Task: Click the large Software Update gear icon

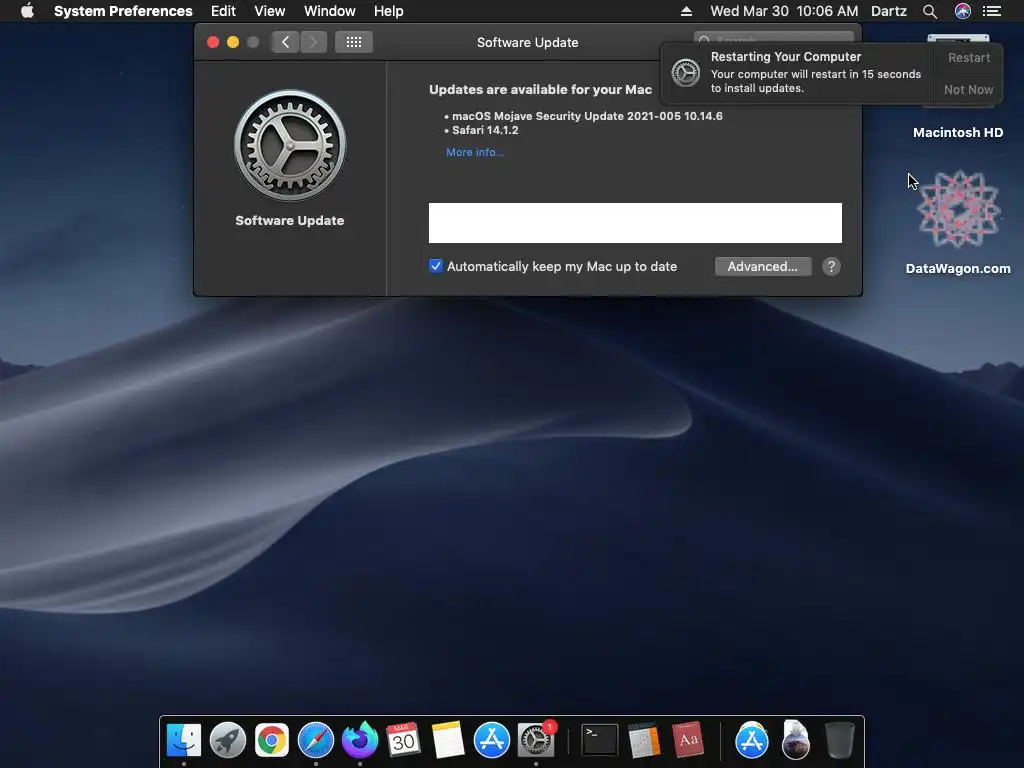Action: pos(290,145)
